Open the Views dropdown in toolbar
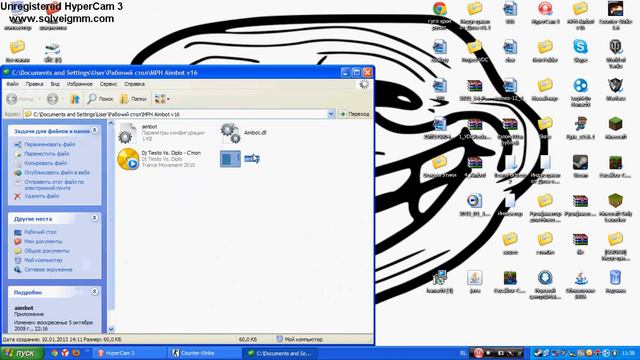Screen dimensions: 640x360 tap(162, 99)
